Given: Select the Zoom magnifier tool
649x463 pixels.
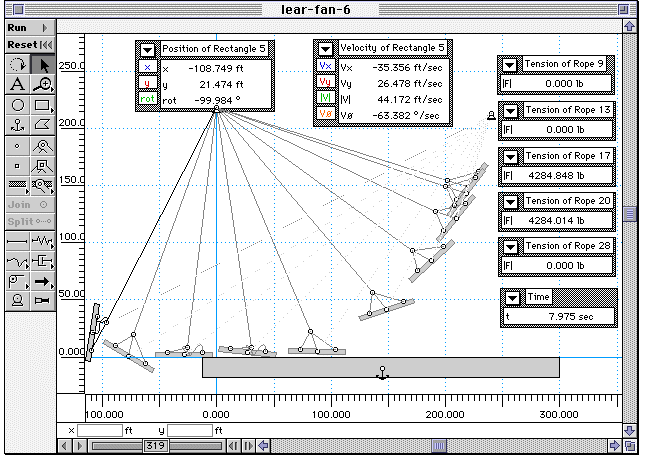Looking at the screenshot, I should 43,85.
